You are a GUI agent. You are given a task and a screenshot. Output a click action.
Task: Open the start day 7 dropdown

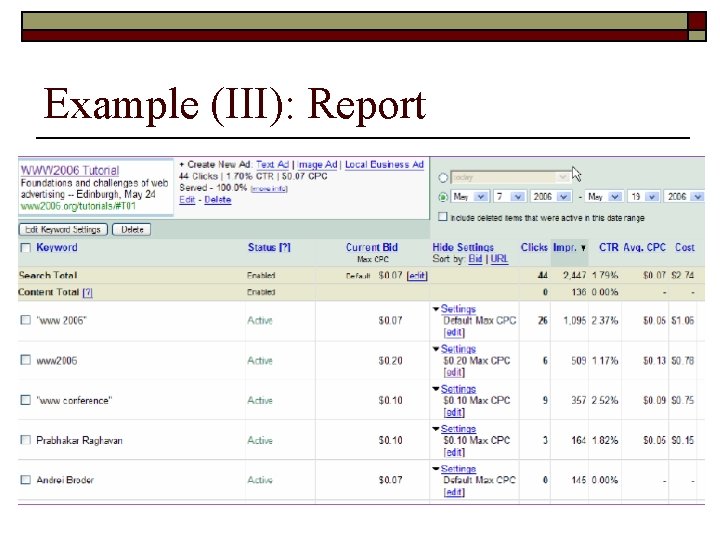pos(509,197)
